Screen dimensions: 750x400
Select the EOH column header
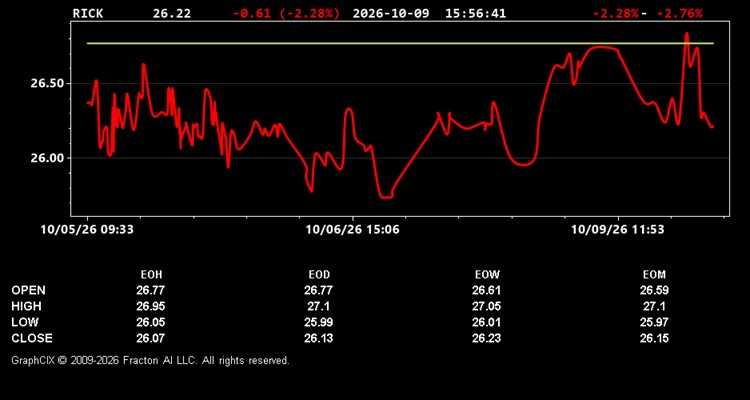point(151,275)
